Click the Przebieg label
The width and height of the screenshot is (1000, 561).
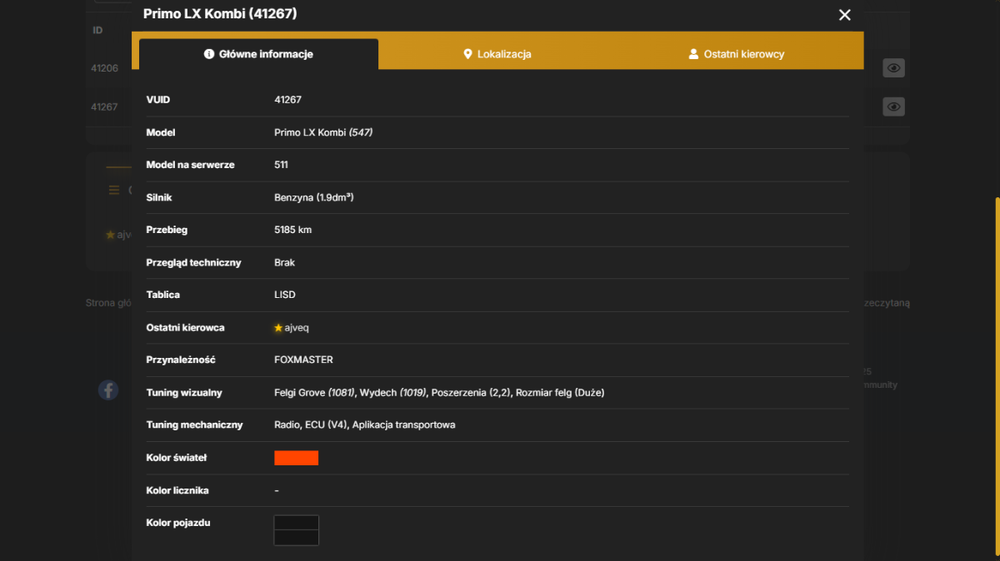166,230
